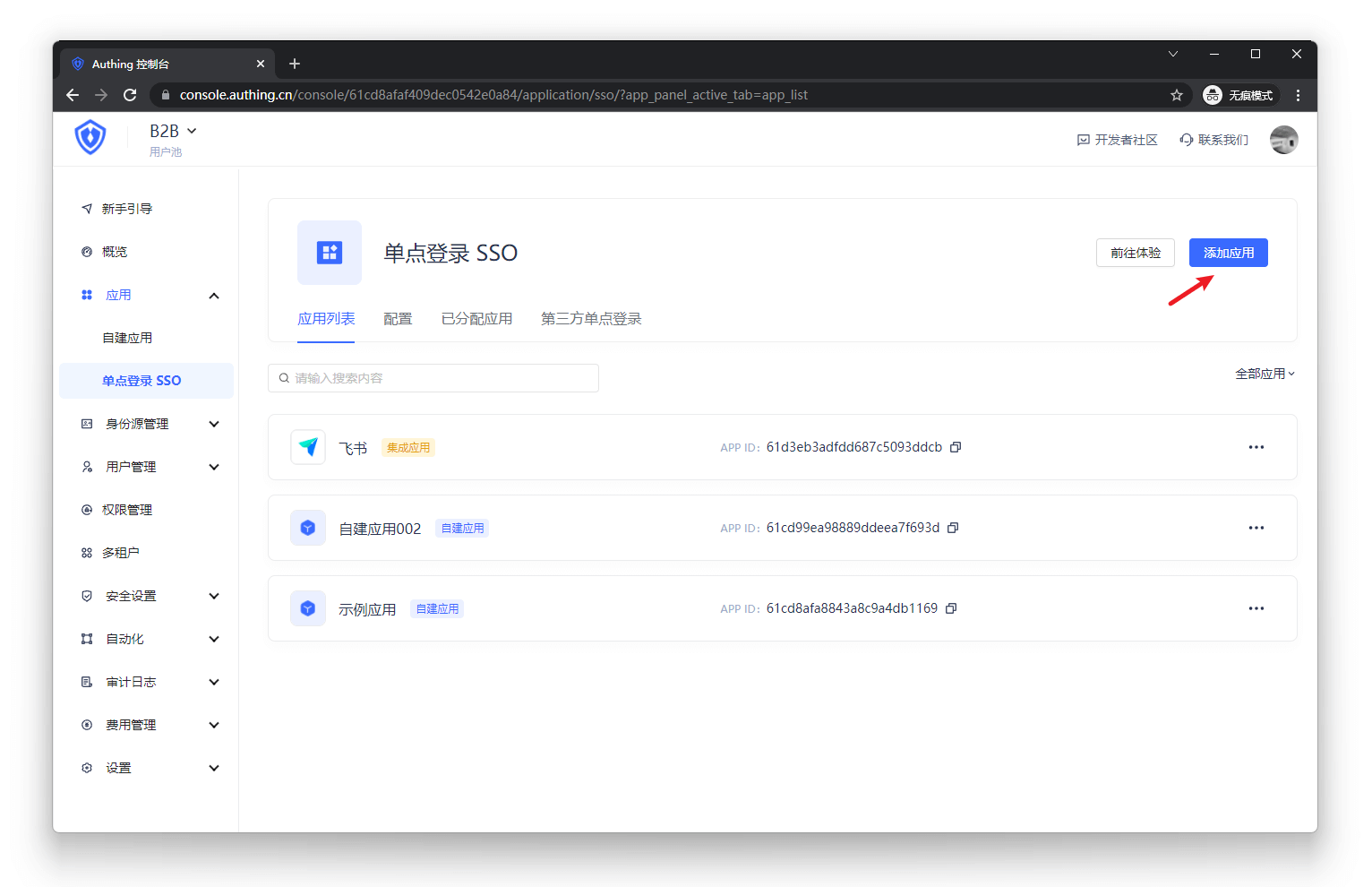This screenshot has width=1372, height=887.
Task: Open more options for 飞书
Action: [x=1256, y=447]
